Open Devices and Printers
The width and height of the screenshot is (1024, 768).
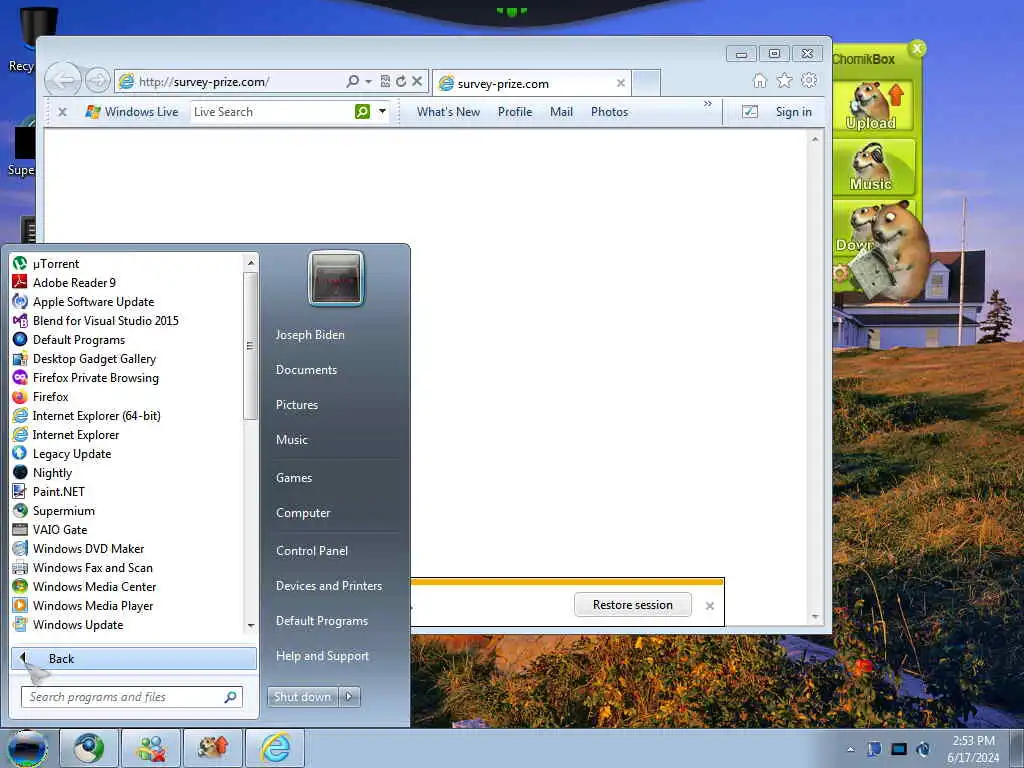pyautogui.click(x=328, y=586)
